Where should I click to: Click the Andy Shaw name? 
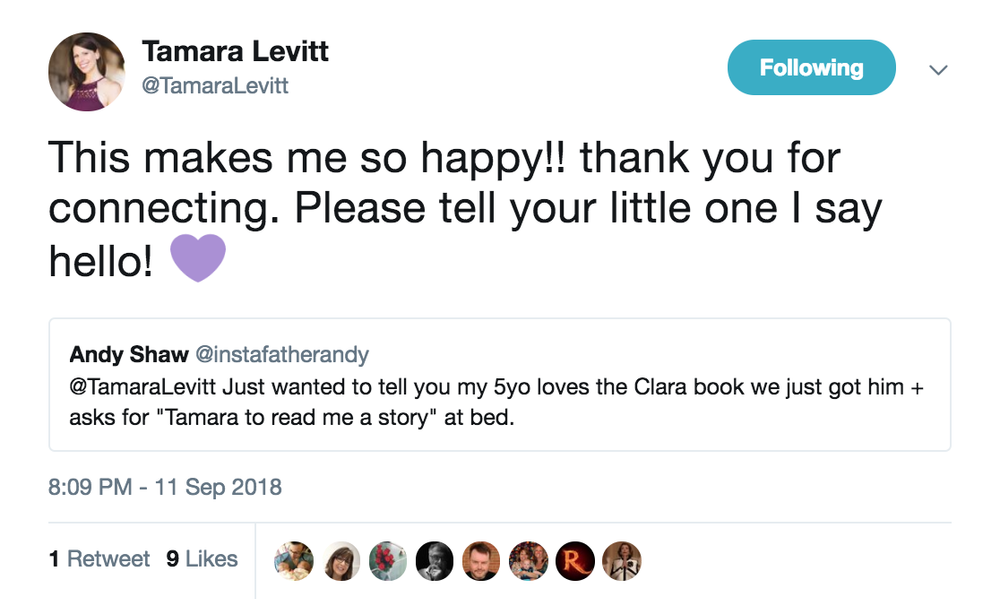tap(129, 354)
